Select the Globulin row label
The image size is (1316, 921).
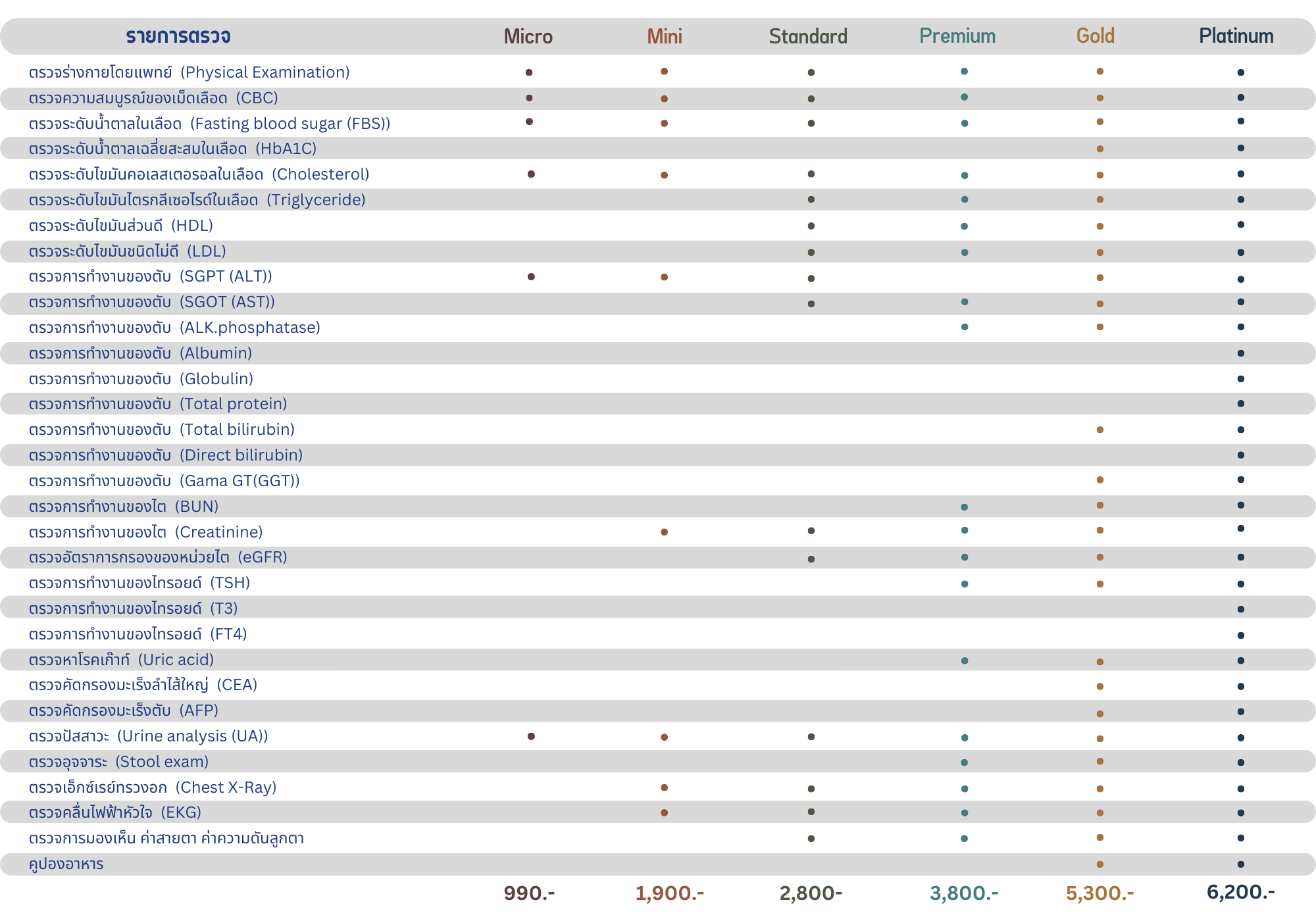[141, 379]
